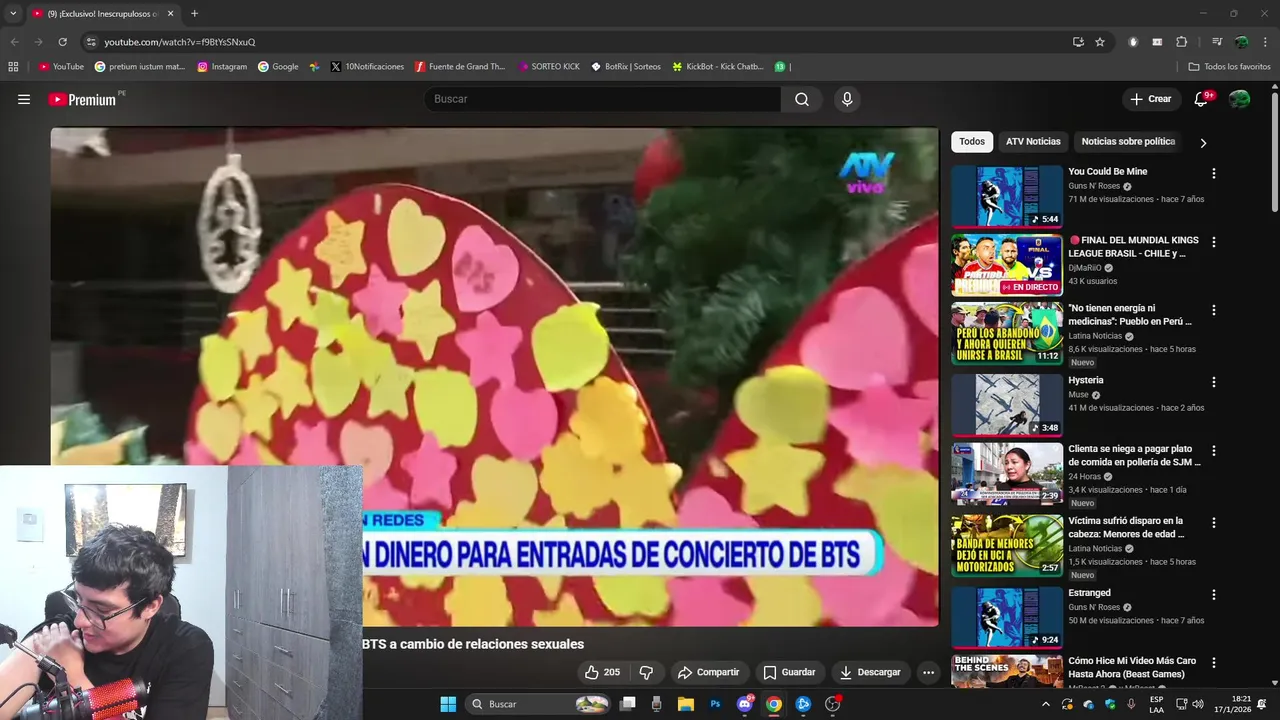
Task: Open options for Hysteria video
Action: point(1214,382)
